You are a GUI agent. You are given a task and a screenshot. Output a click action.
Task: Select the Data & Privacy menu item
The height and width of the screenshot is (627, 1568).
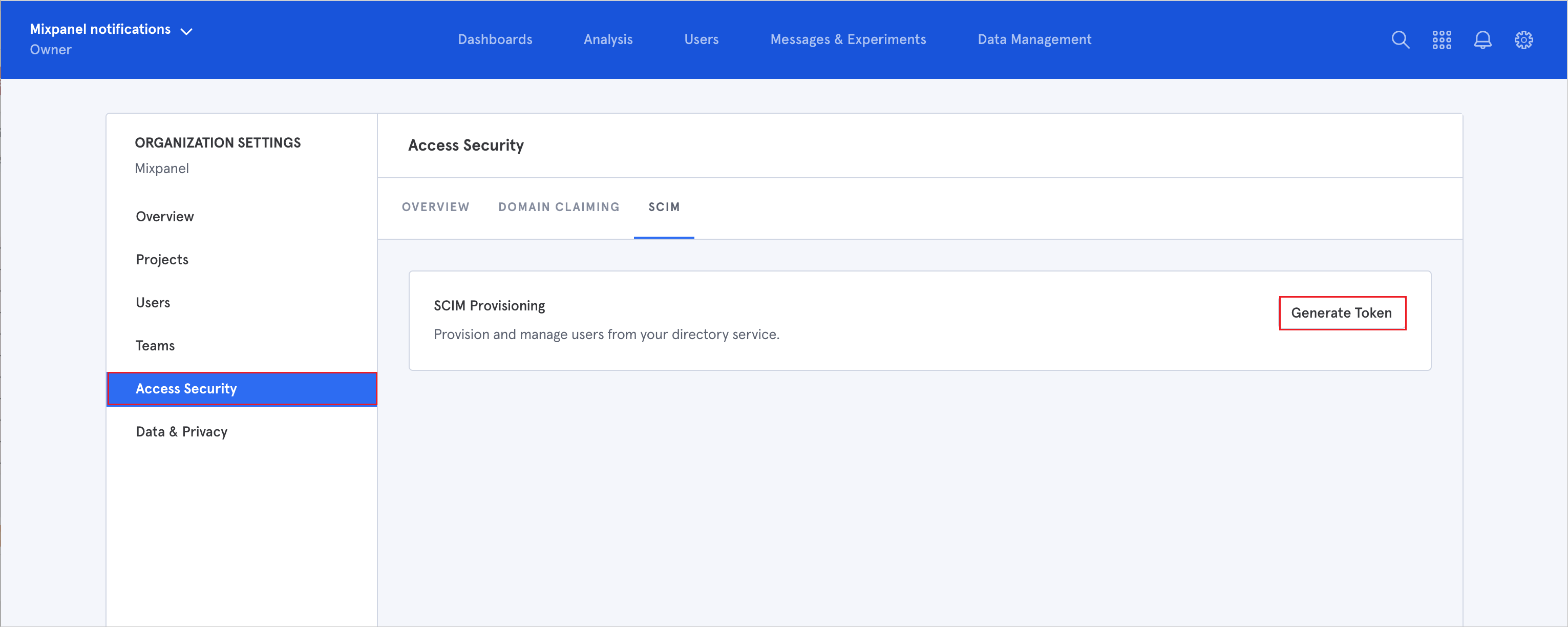[182, 431]
